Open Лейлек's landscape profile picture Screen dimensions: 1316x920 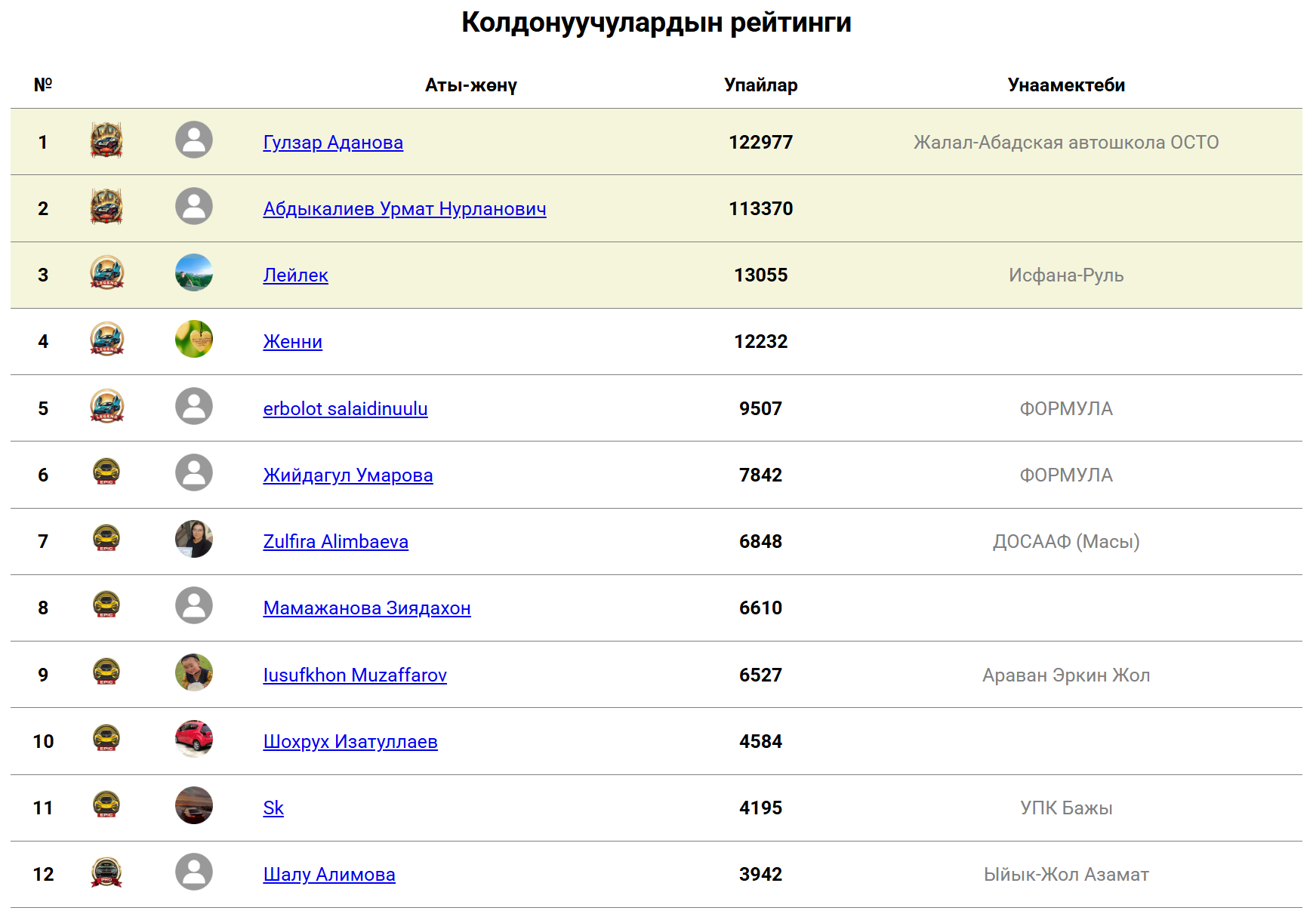click(x=194, y=273)
